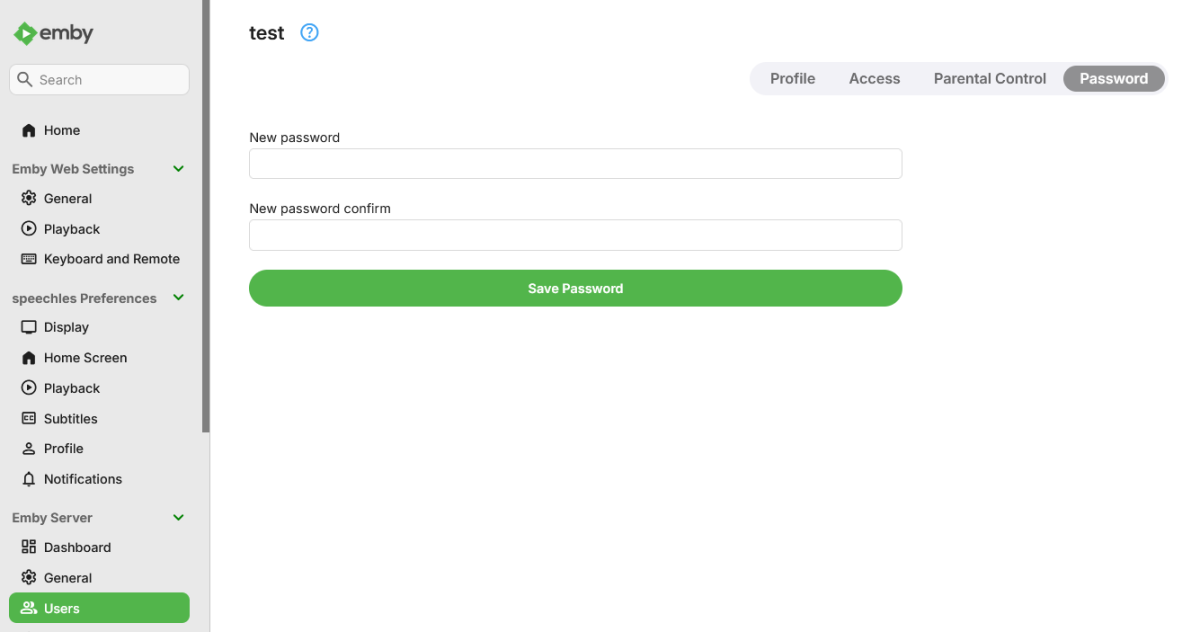The width and height of the screenshot is (1200, 632).
Task: Open Home via the house icon
Action: 29,131
